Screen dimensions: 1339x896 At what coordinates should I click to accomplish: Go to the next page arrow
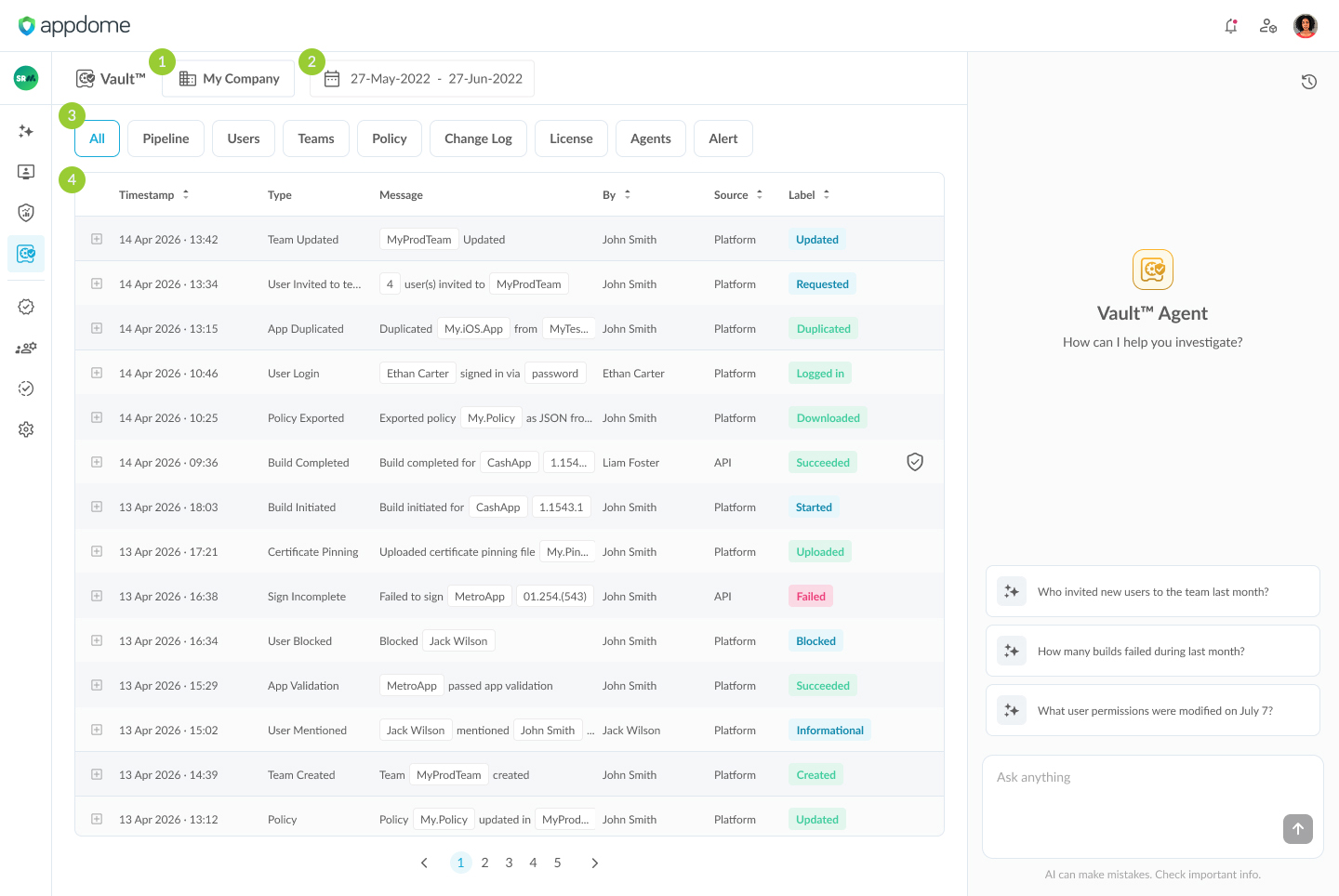click(x=595, y=863)
